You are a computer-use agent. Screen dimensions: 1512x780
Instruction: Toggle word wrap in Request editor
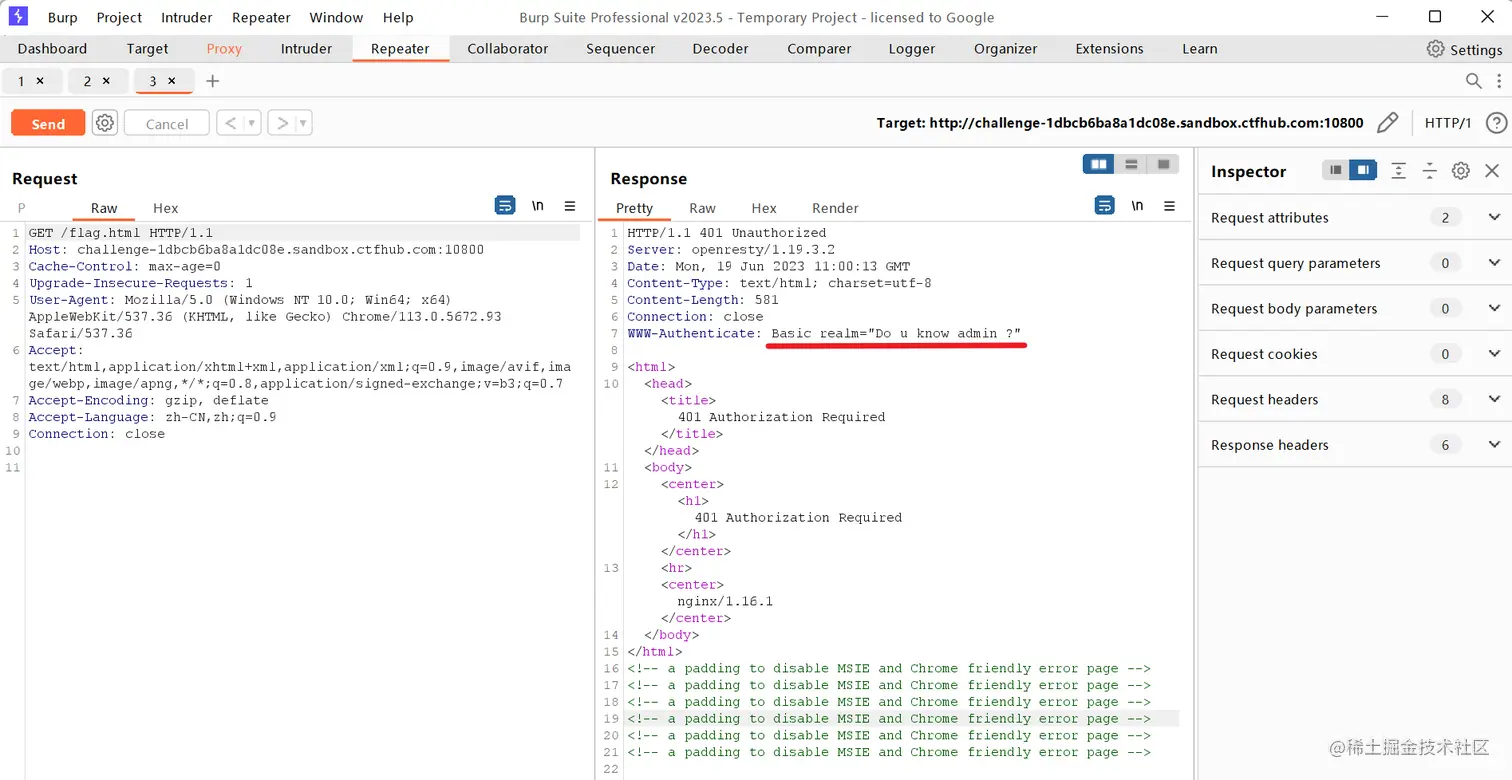505,206
